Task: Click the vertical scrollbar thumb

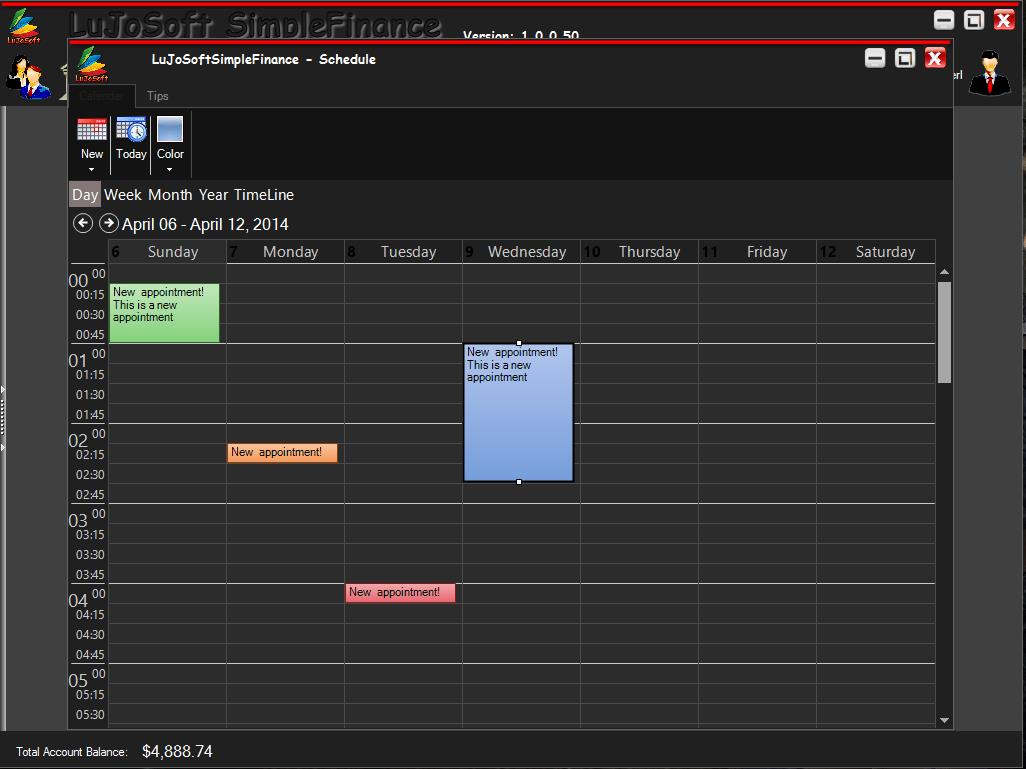Action: 944,332
